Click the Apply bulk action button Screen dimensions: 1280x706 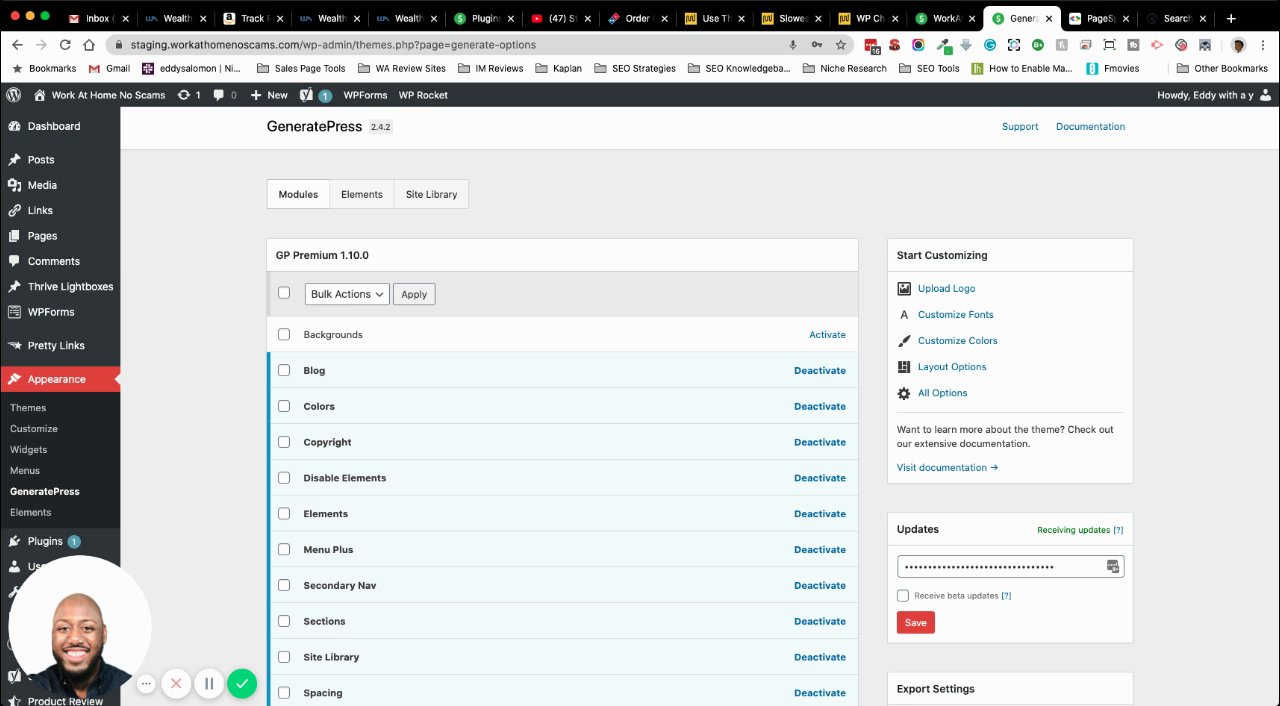pos(414,294)
